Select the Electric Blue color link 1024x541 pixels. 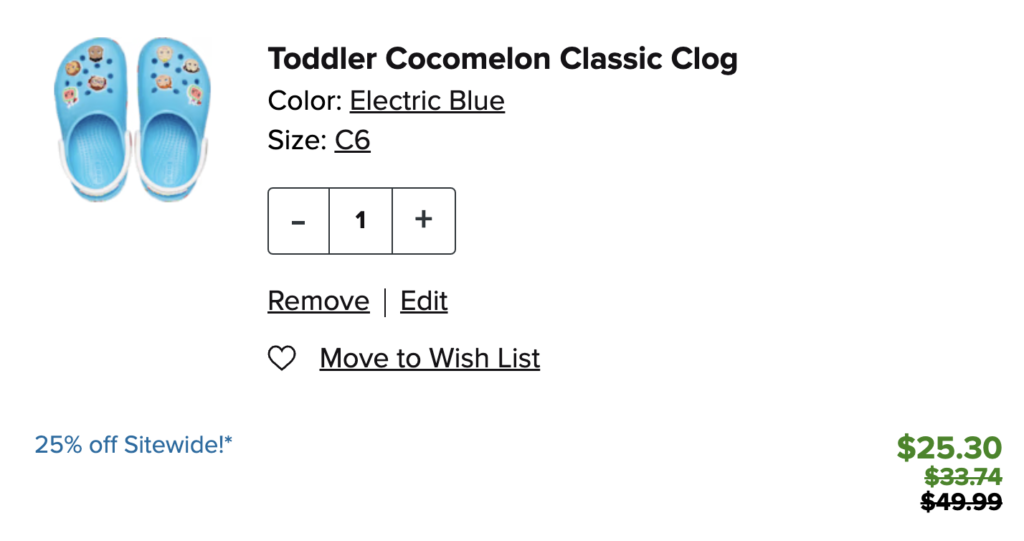[x=427, y=101]
